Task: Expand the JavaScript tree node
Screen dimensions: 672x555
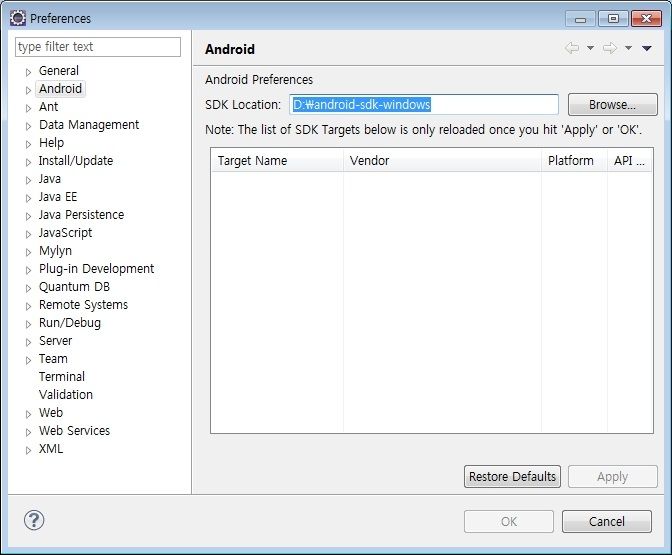Action: [28, 234]
